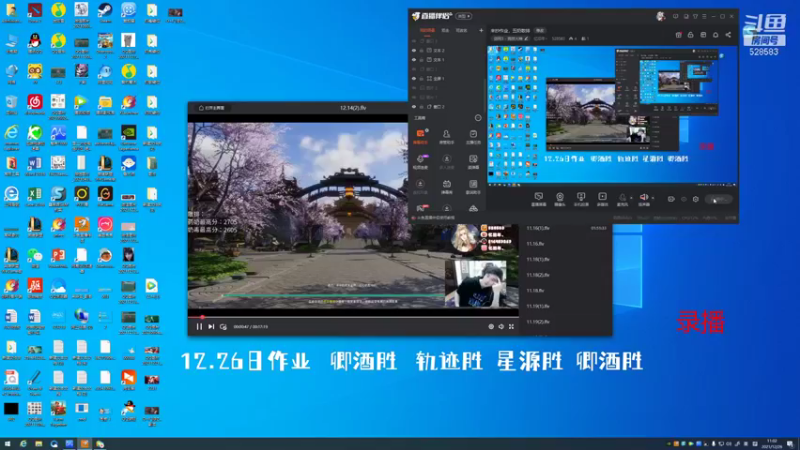800x450 pixels.
Task: Switch the video player to fullscreen
Action: point(511,327)
